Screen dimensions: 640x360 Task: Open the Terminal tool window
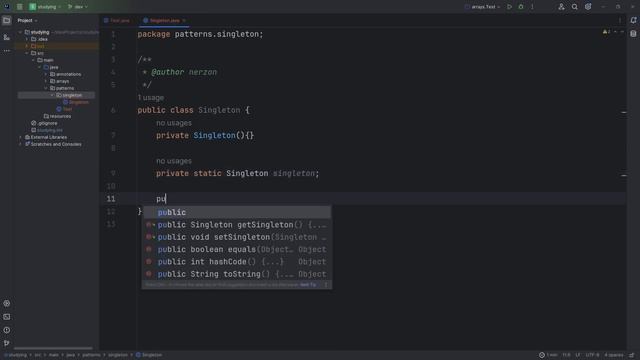click(x=7, y=317)
